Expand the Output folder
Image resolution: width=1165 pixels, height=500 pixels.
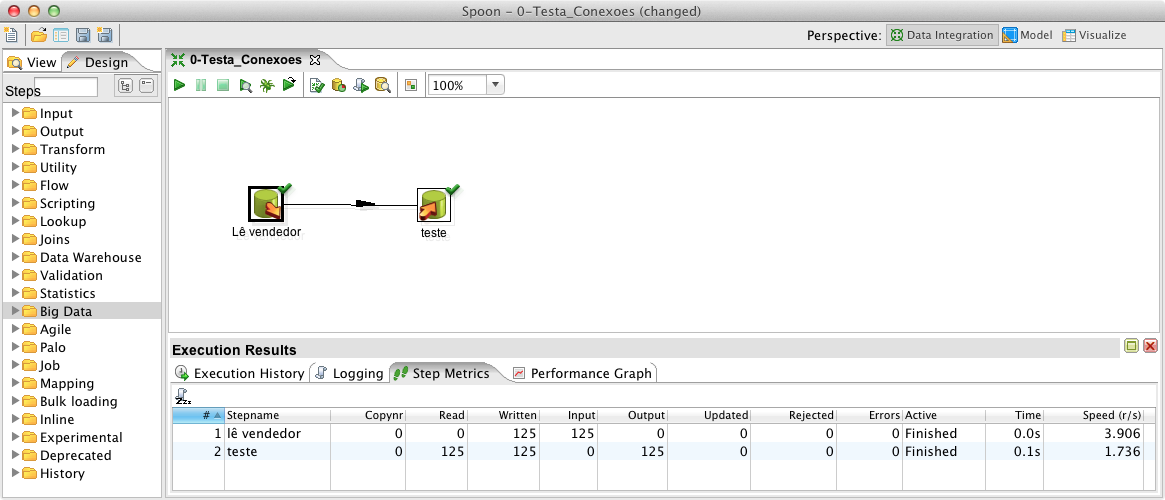click(x=16, y=131)
